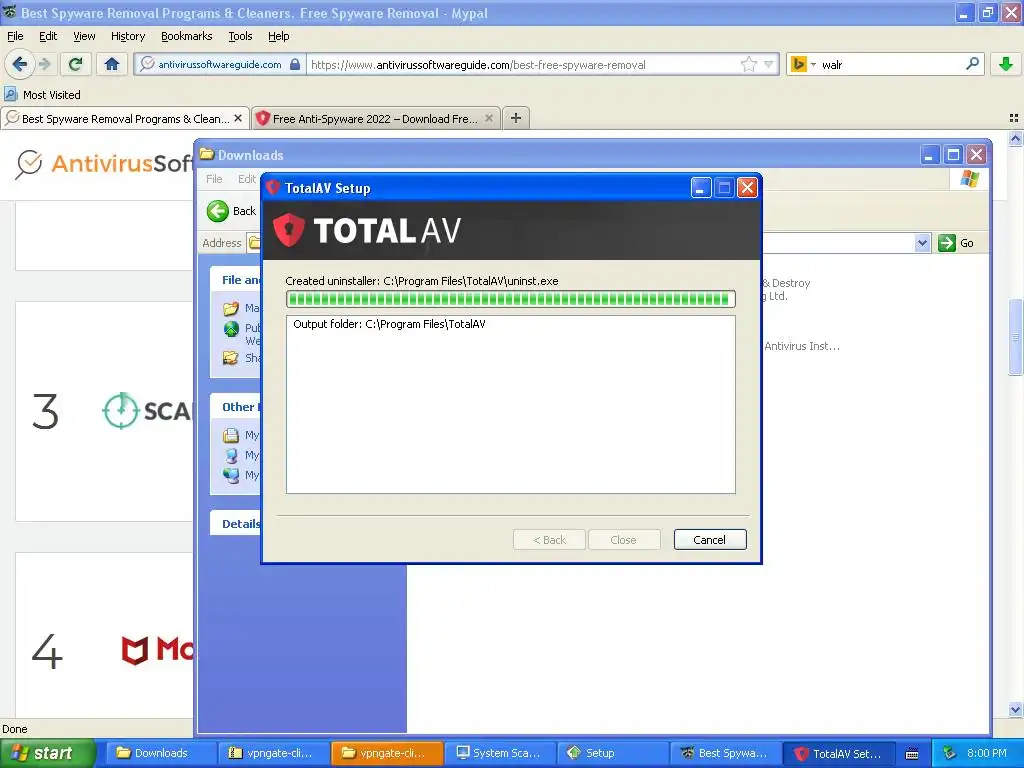Screen dimensions: 1024x768
Task: Select the TotalAV Set... taskbar button
Action: pyautogui.click(x=839, y=753)
